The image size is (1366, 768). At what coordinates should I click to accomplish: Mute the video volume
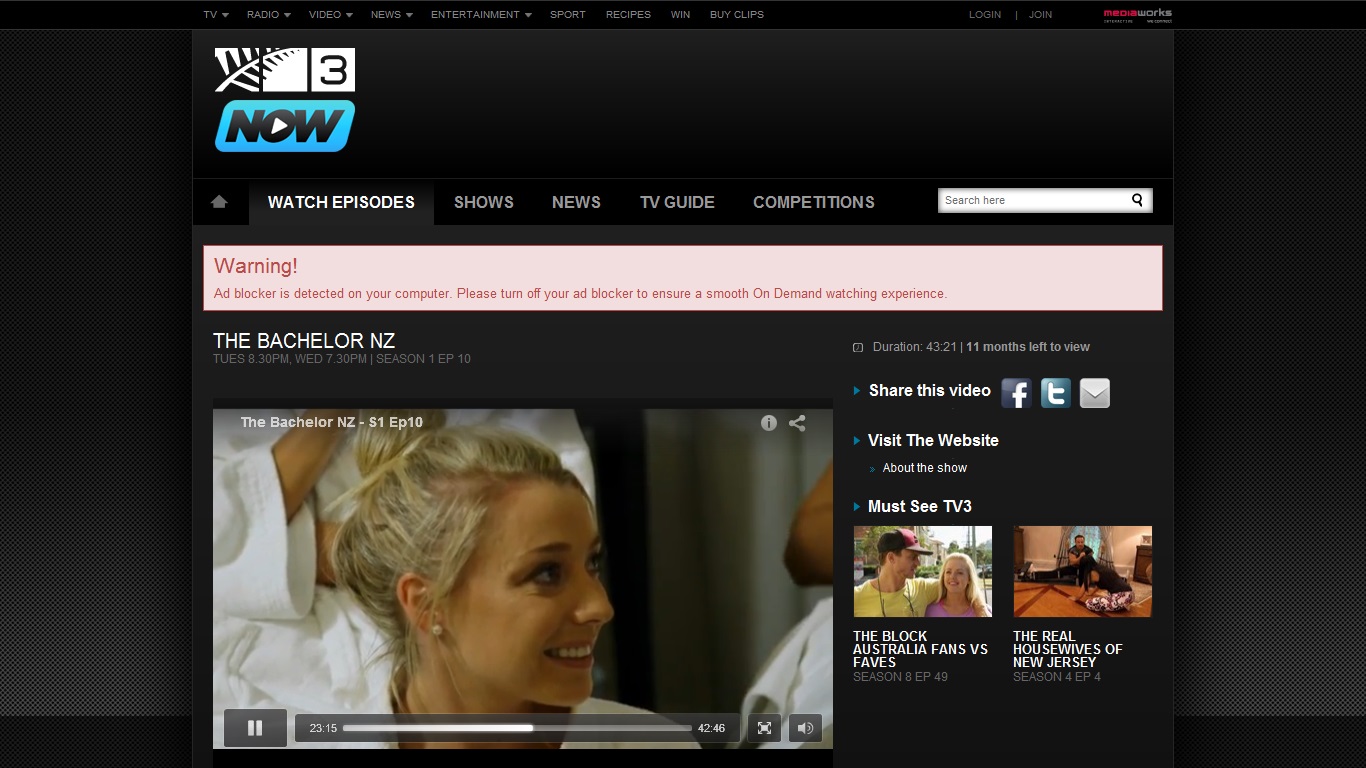(805, 728)
